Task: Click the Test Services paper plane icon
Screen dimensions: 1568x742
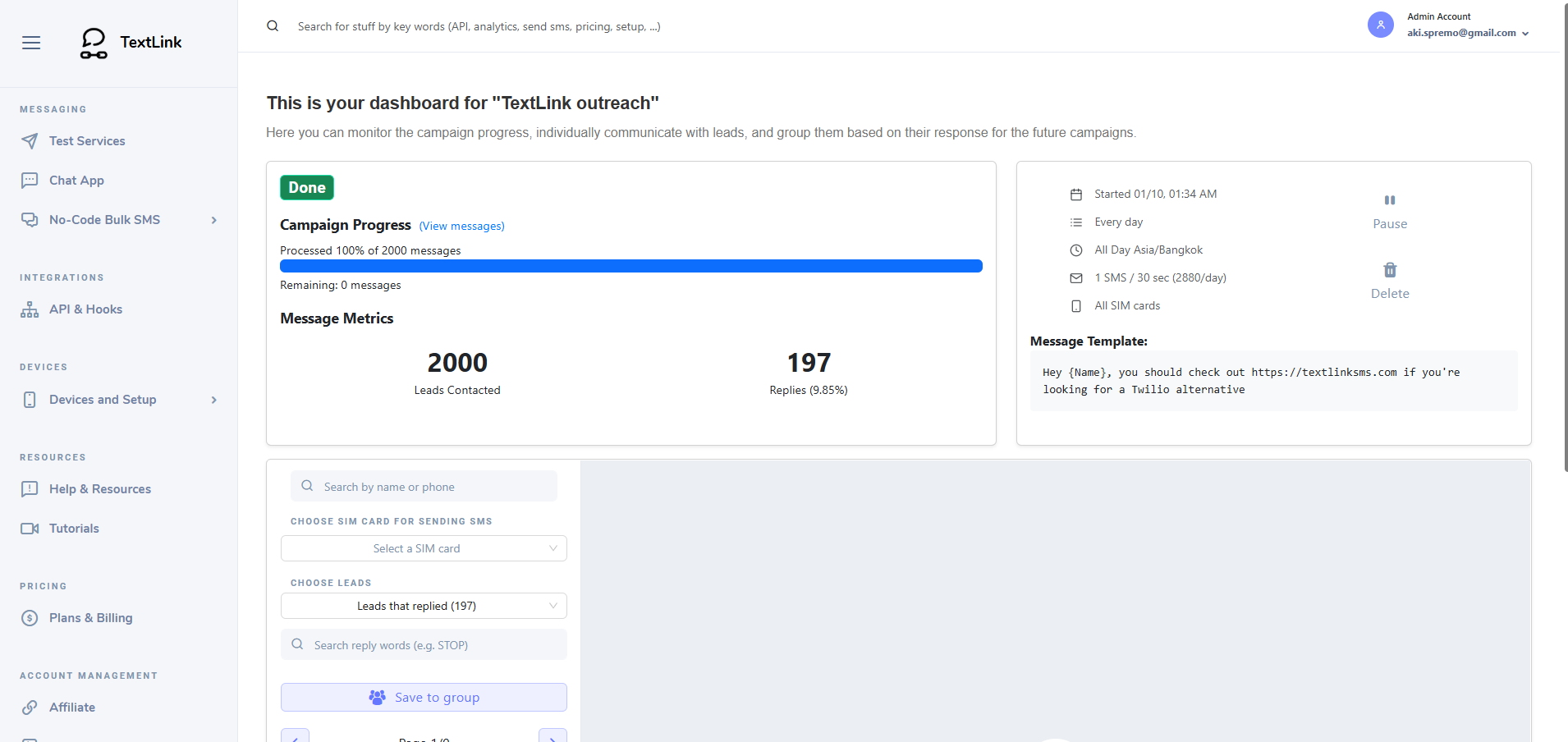Action: point(30,141)
